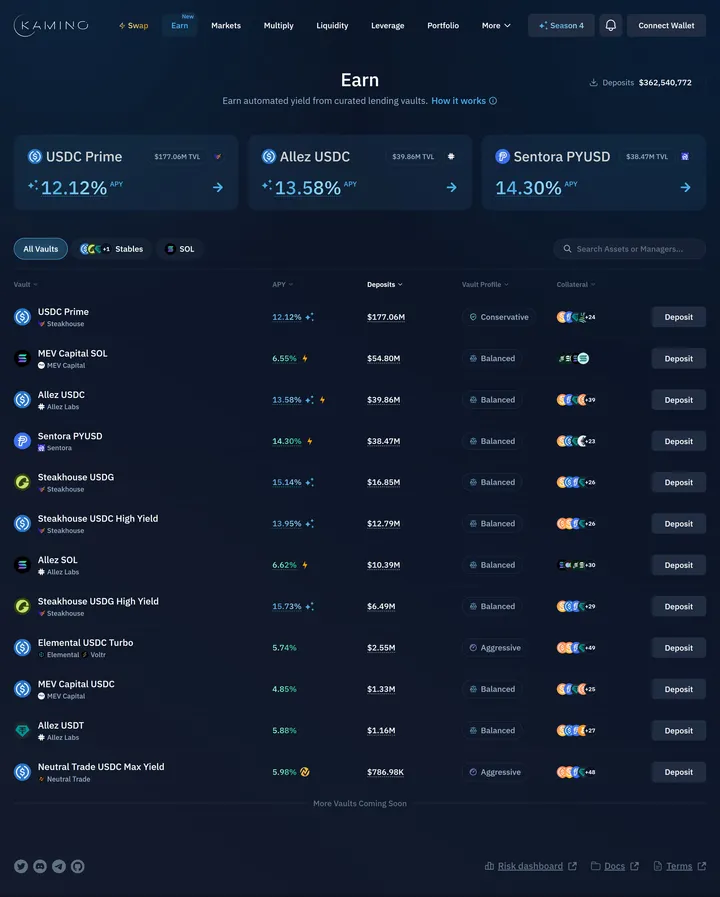
Task: Sort table by APY column
Action: (282, 284)
